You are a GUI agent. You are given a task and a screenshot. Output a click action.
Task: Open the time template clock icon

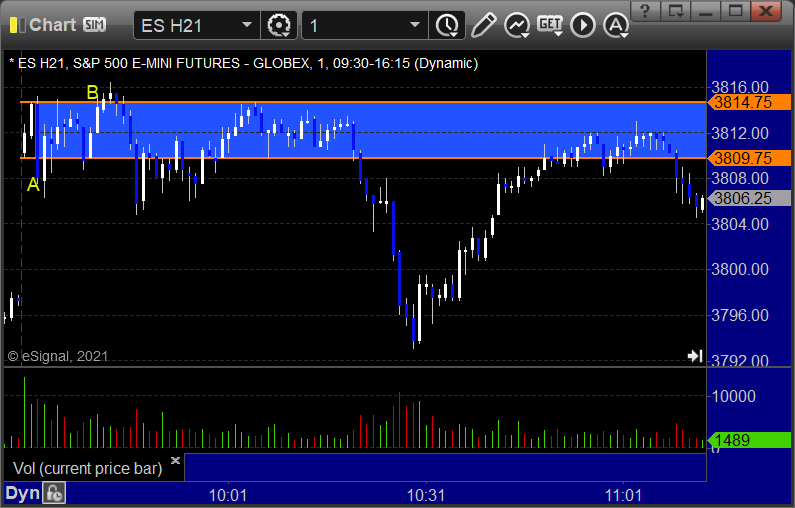447,25
